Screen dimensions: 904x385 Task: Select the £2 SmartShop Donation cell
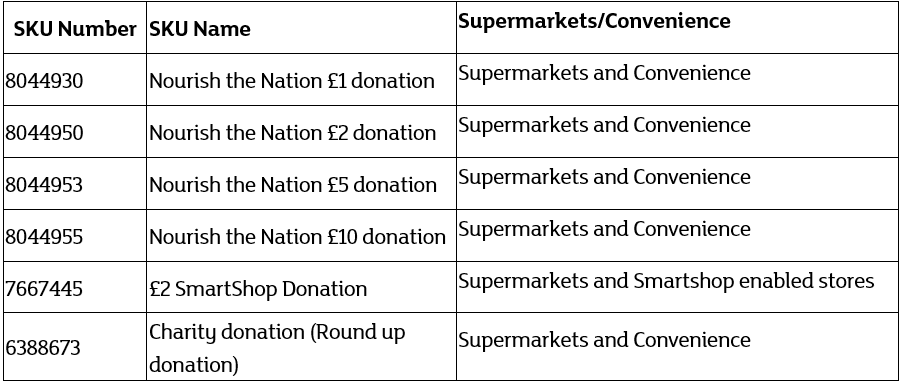302,287
